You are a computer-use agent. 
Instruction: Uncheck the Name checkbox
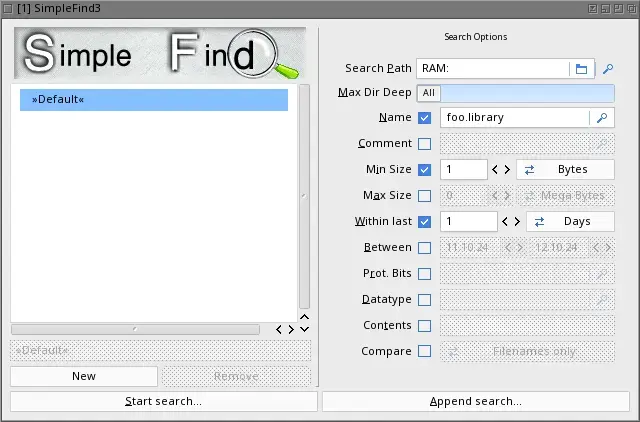[x=424, y=118]
